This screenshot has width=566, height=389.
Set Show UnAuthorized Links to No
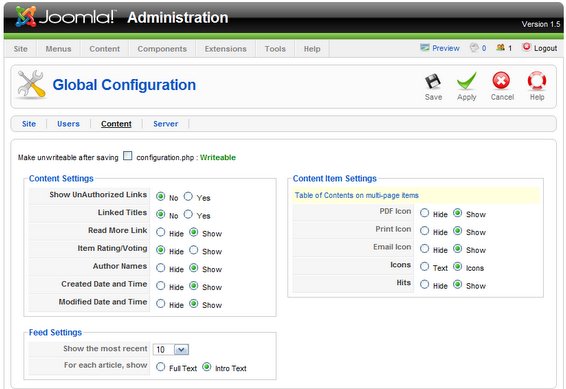[x=161, y=196]
